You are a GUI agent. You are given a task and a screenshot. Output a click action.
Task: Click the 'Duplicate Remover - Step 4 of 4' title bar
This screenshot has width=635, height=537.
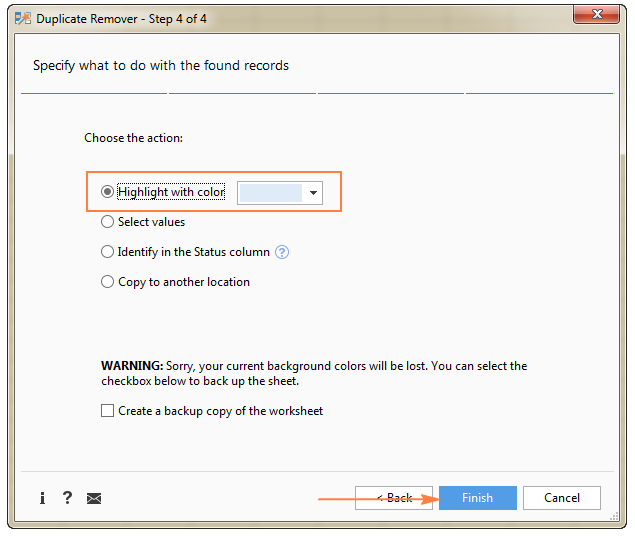point(300,17)
